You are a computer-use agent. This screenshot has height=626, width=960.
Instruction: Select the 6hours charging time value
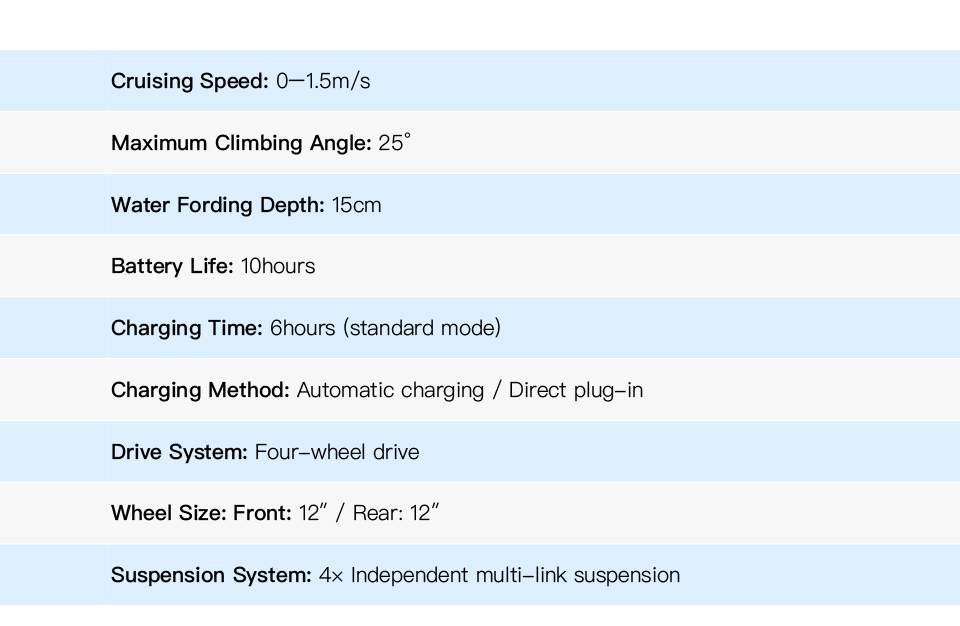click(303, 328)
